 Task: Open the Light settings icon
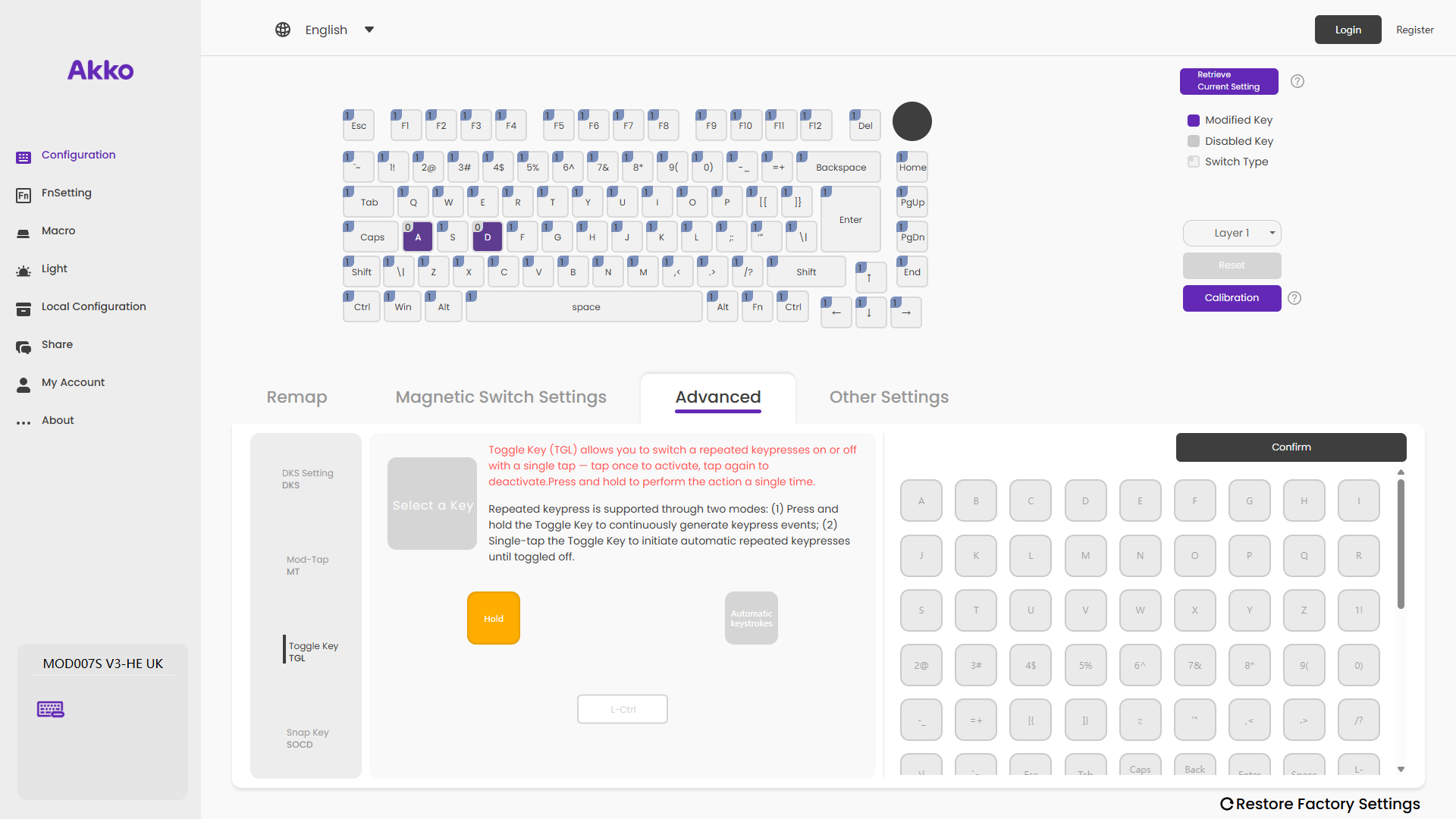[x=24, y=271]
